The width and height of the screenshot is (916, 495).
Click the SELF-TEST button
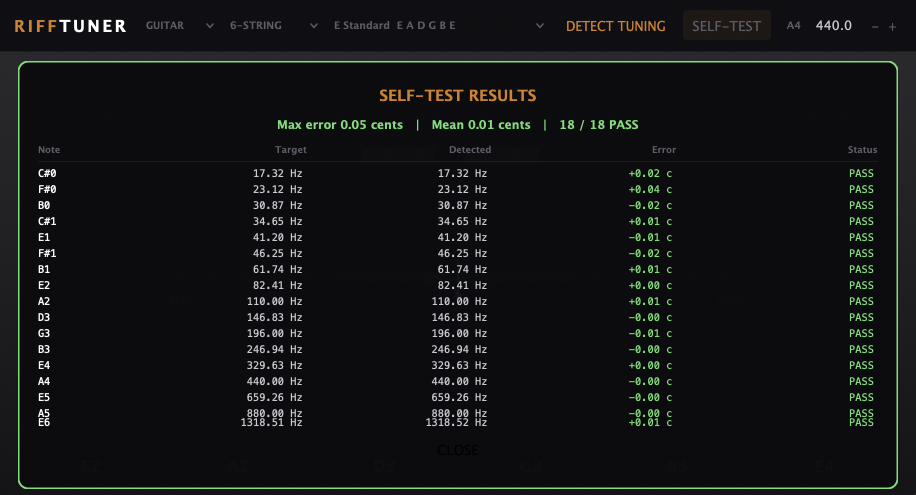(726, 26)
